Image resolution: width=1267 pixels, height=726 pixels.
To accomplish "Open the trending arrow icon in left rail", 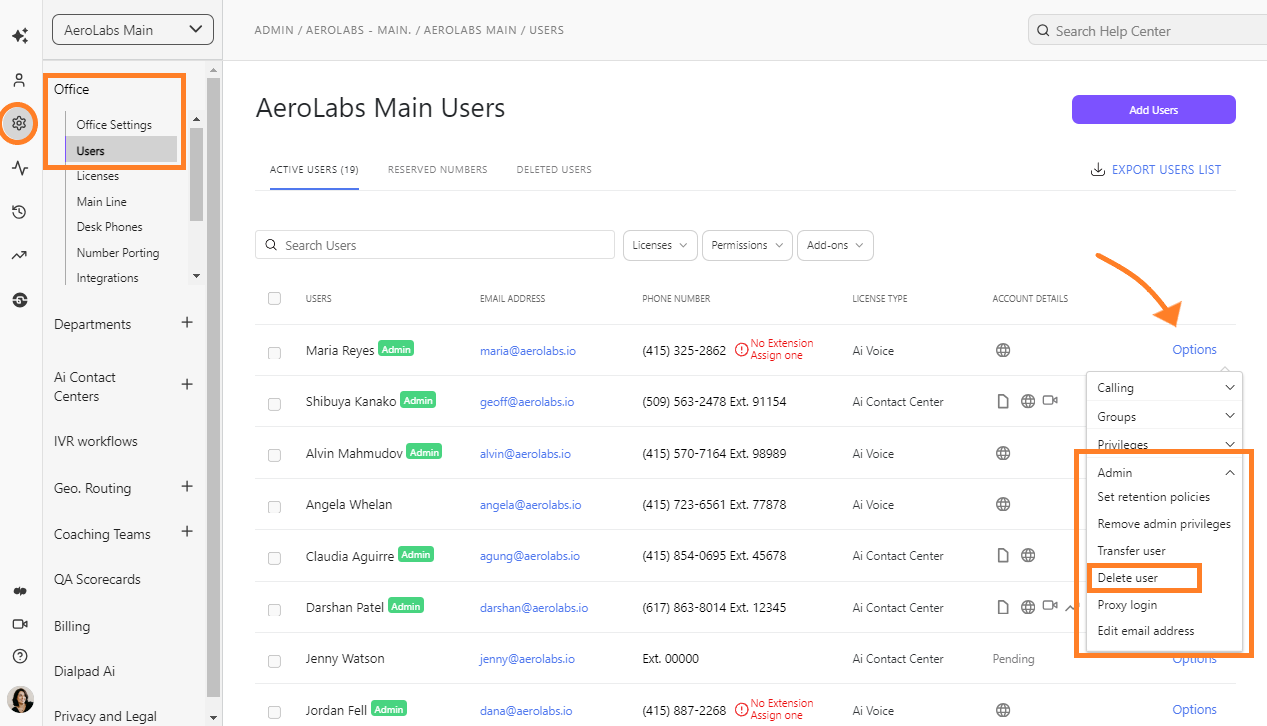I will click(x=19, y=256).
